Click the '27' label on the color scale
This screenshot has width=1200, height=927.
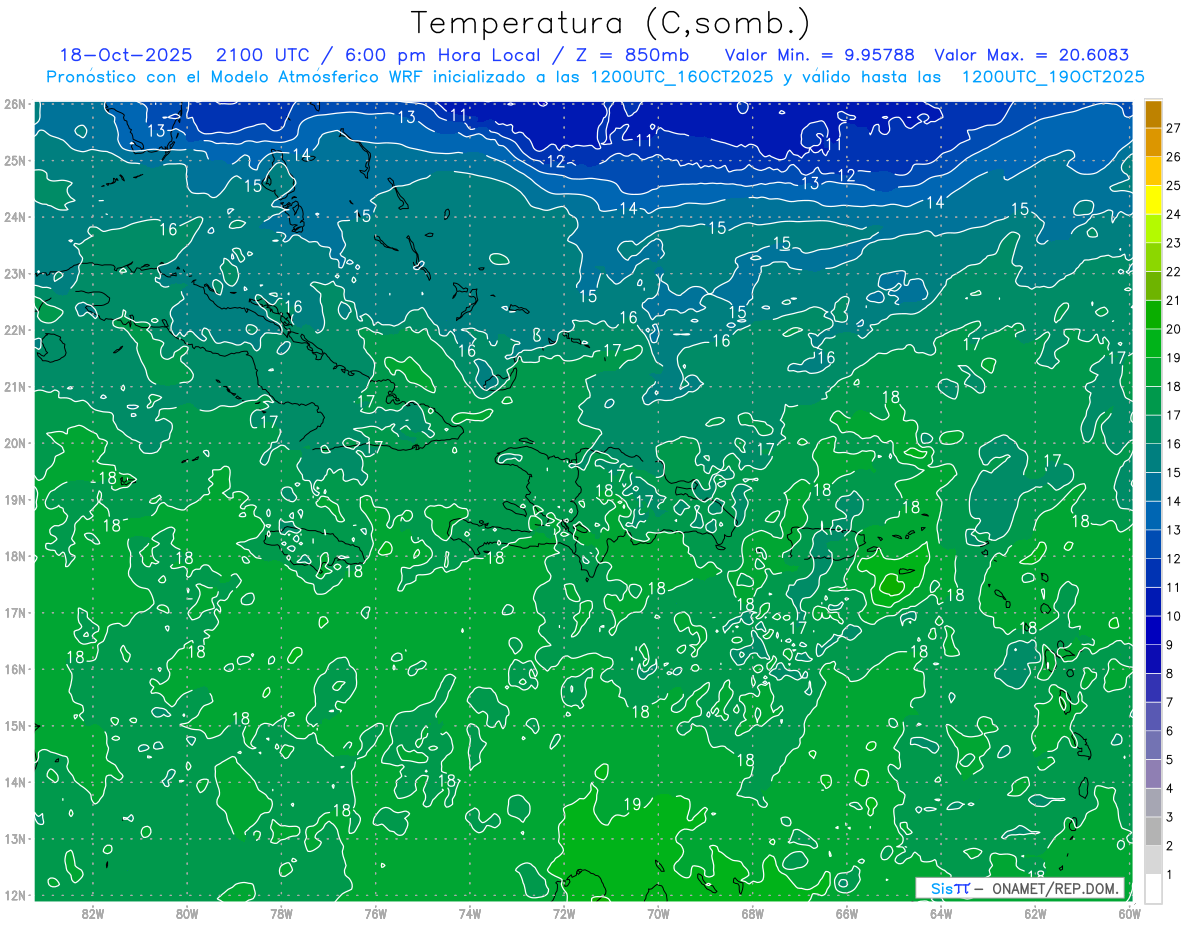[1174, 128]
